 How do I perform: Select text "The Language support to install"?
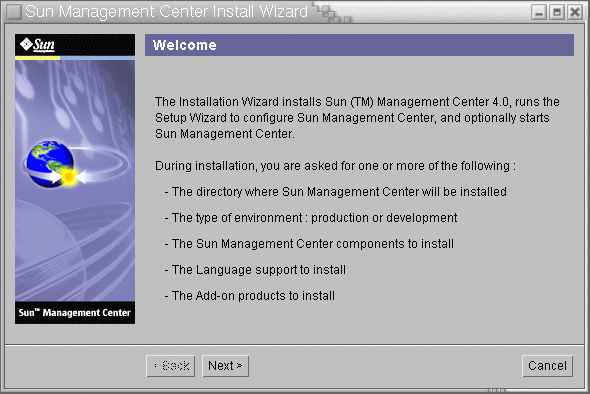pyautogui.click(x=259, y=270)
